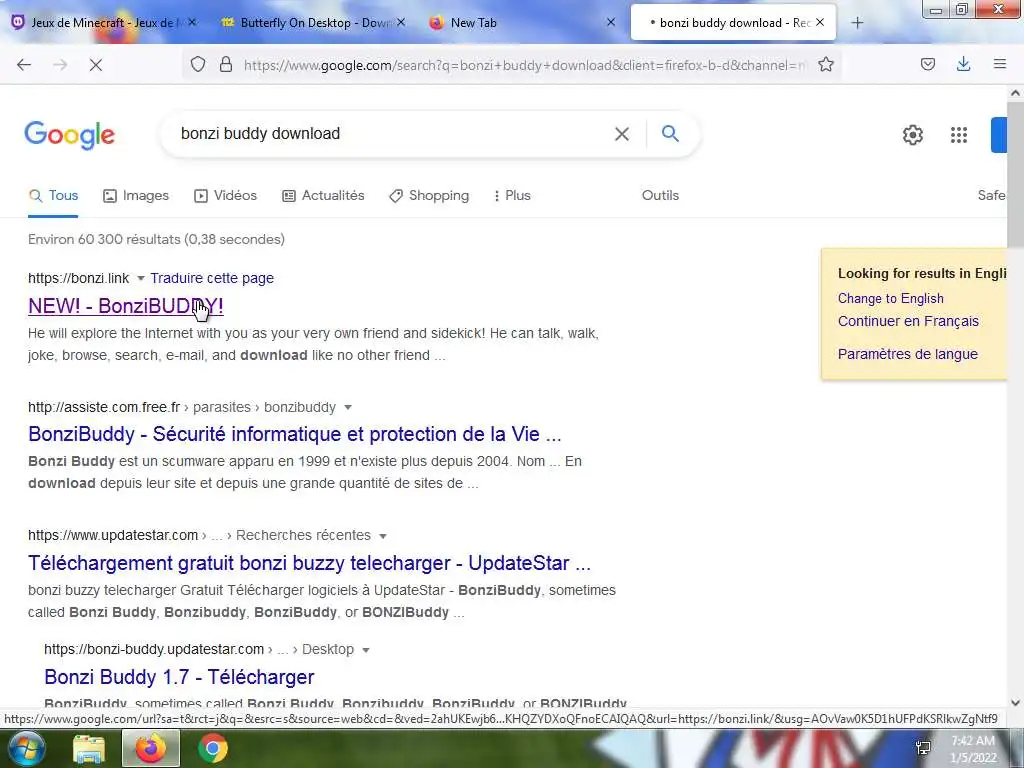The image size is (1024, 768).
Task: Open File Explorer from the taskbar
Action: click(x=89, y=749)
